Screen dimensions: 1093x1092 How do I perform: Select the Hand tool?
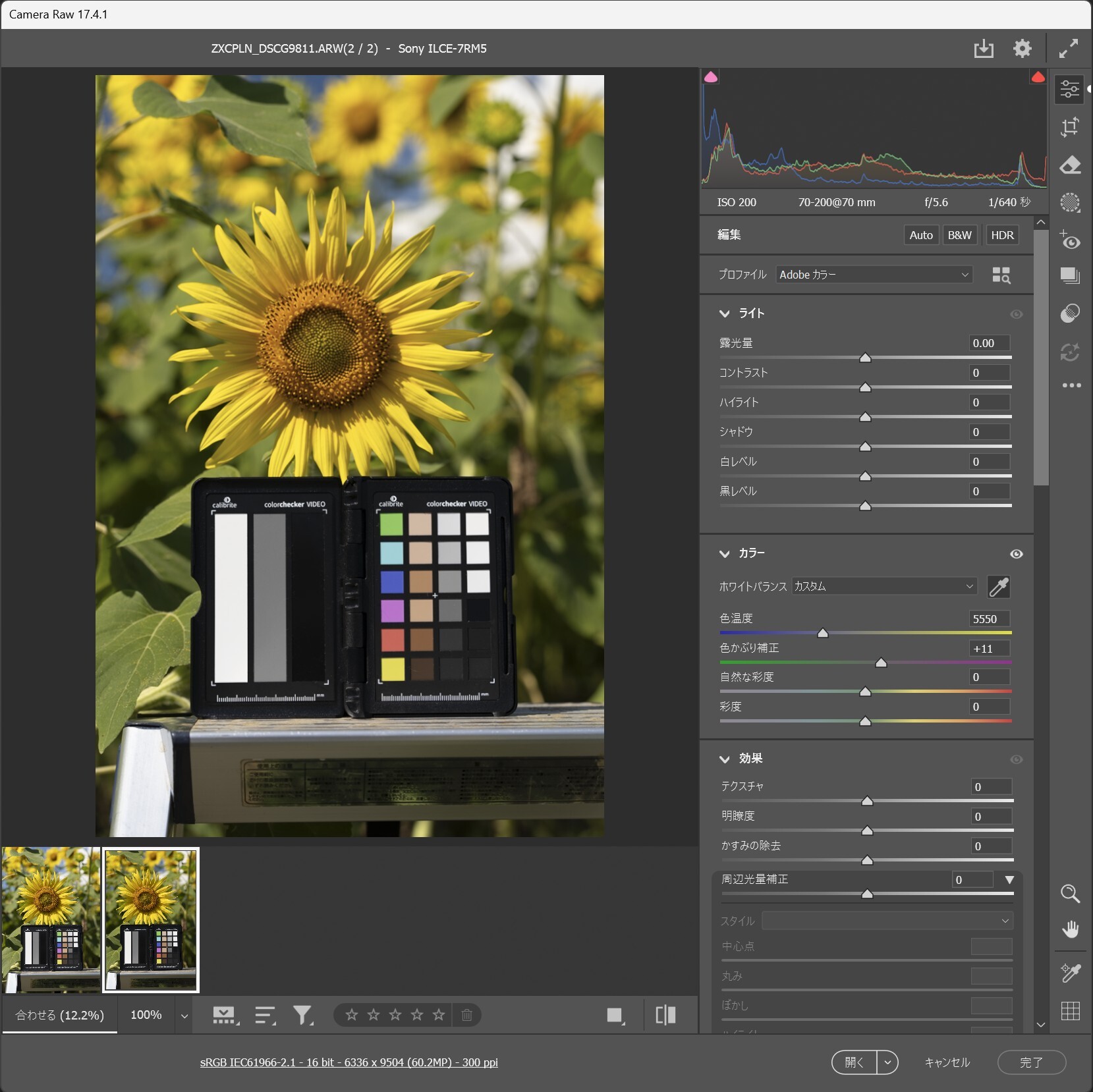pyautogui.click(x=1070, y=929)
